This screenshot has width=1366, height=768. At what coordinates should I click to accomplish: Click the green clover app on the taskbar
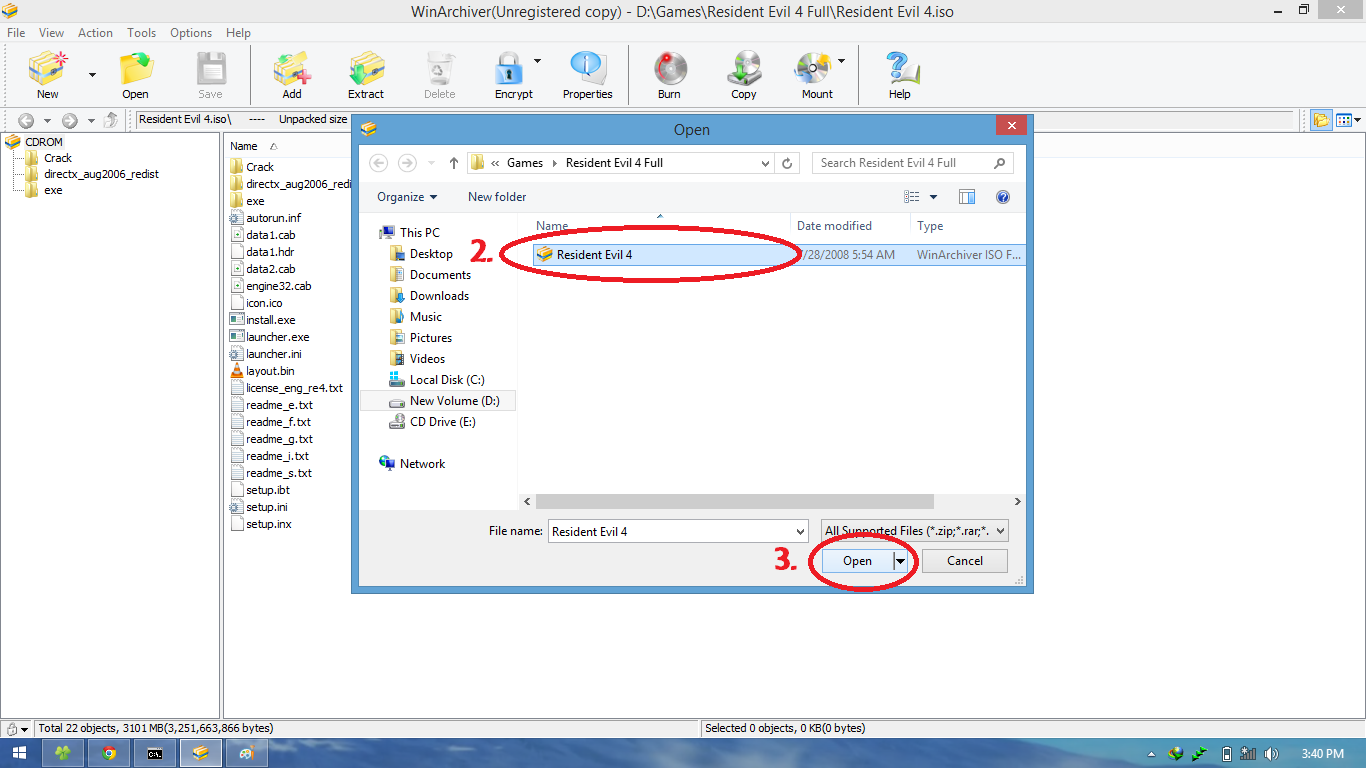[x=63, y=754]
